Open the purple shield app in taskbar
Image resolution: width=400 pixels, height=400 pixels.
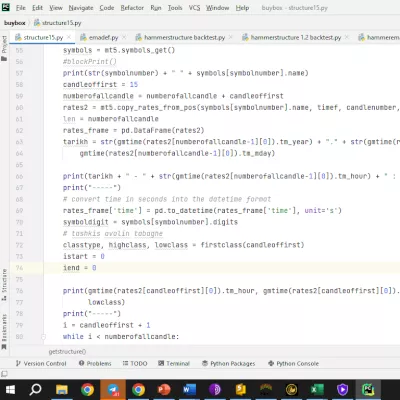(x=342, y=389)
